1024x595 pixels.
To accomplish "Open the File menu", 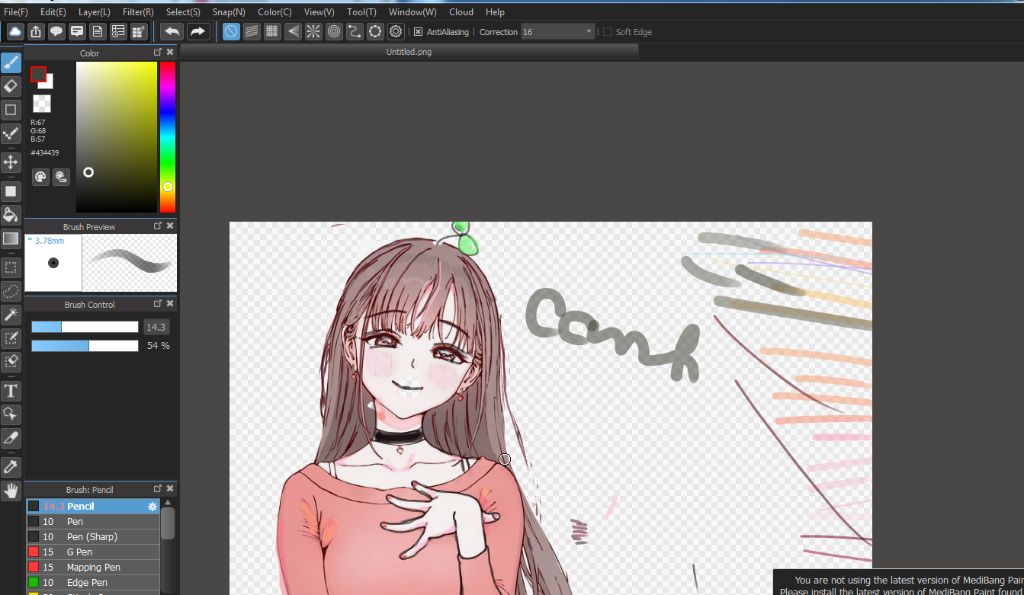I will [16, 12].
